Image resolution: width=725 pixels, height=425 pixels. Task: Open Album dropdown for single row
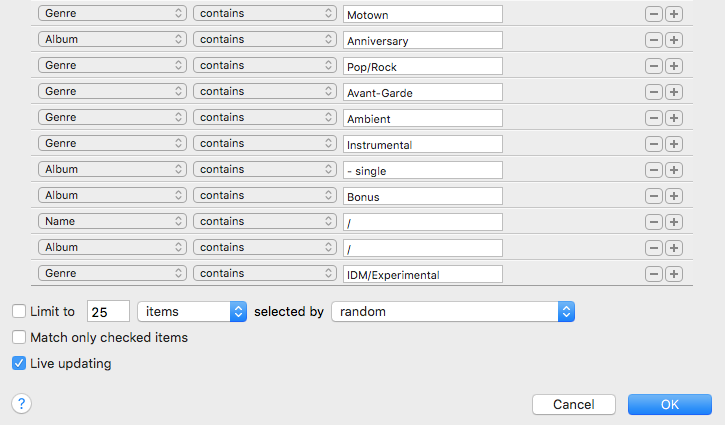click(112, 169)
